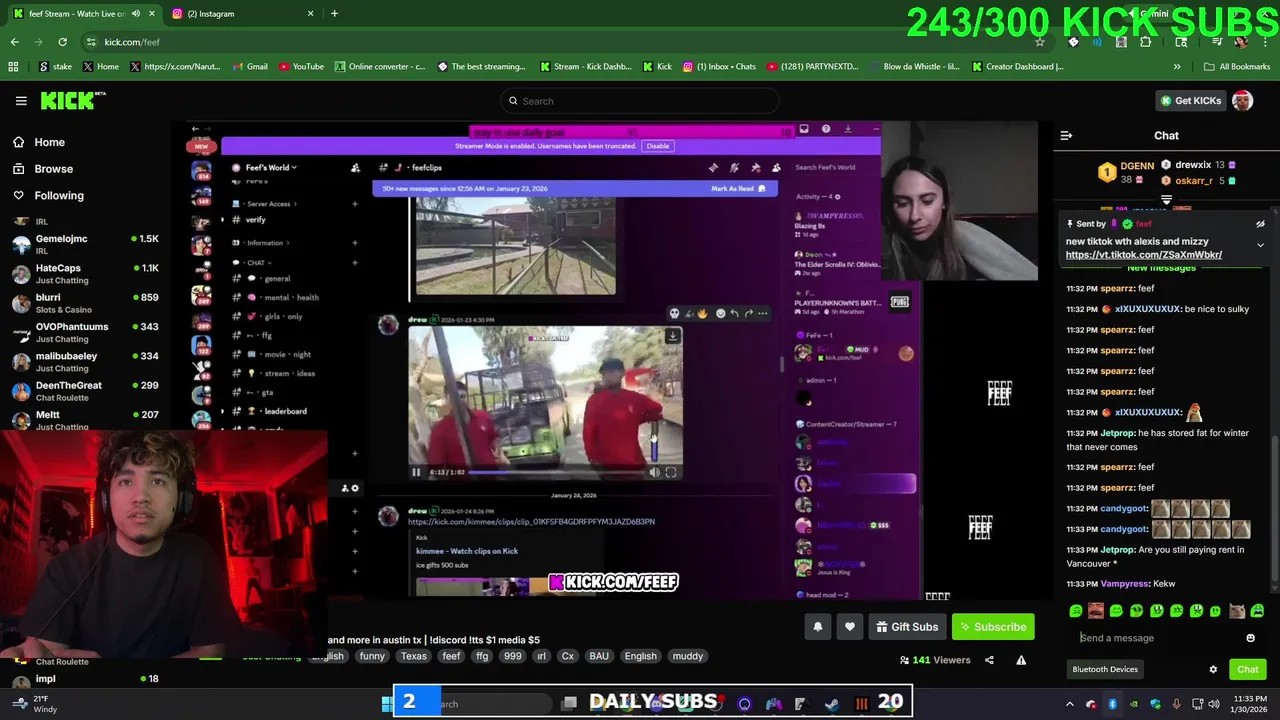Viewport: 1280px width, 720px height.
Task: Switch to the Instagram browser tab
Action: point(242,14)
